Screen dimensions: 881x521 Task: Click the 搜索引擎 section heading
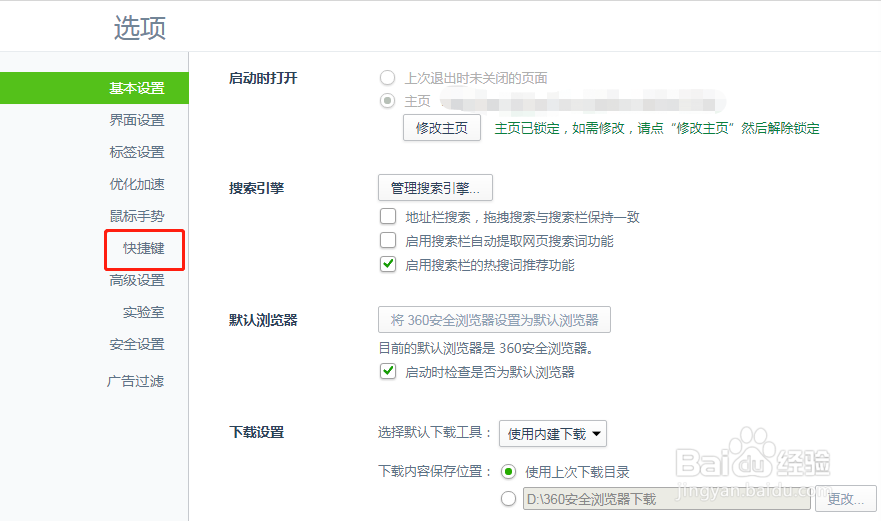256,188
